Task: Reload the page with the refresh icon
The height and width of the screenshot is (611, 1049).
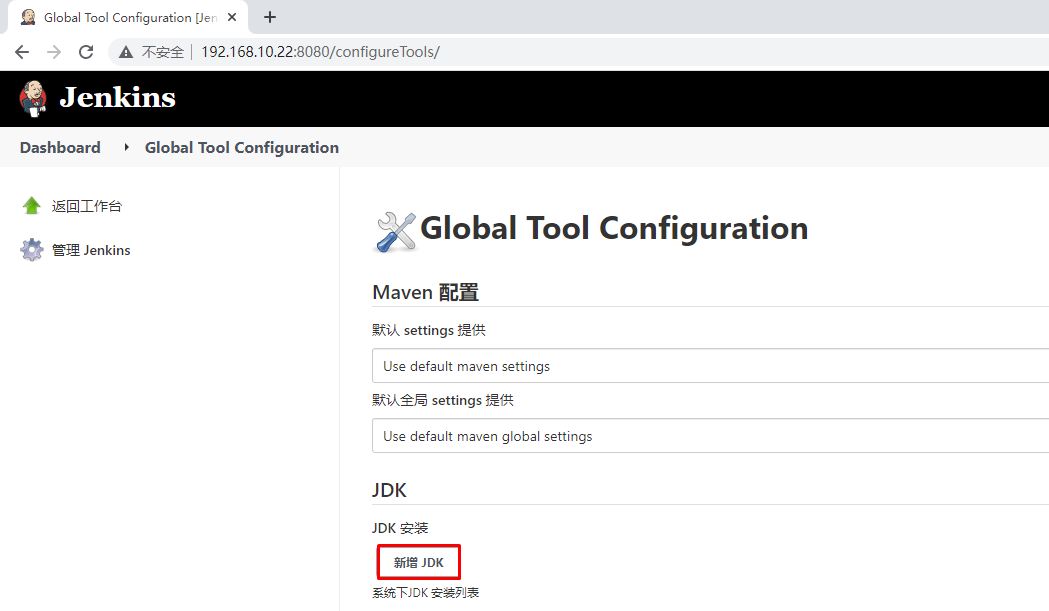Action: pyautogui.click(x=86, y=52)
